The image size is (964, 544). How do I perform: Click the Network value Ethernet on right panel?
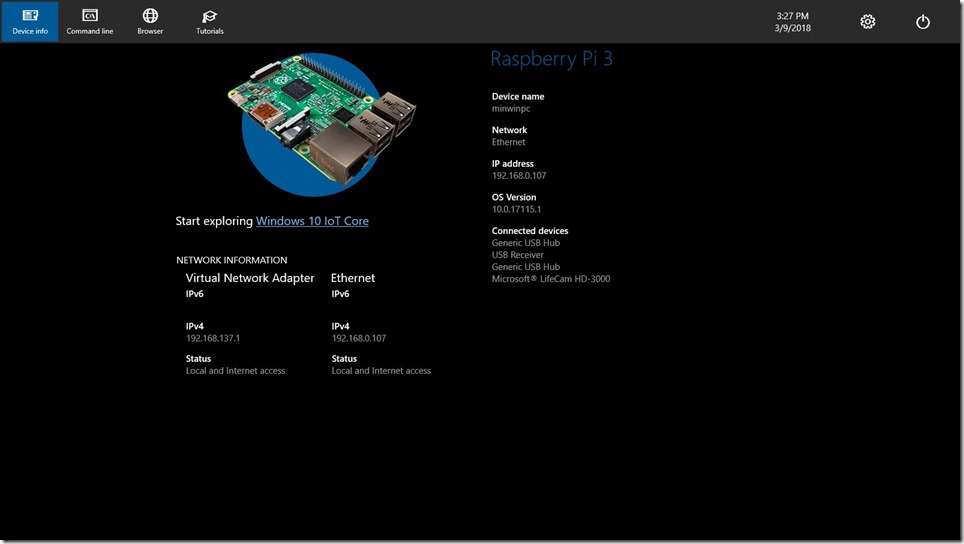pyautogui.click(x=508, y=142)
